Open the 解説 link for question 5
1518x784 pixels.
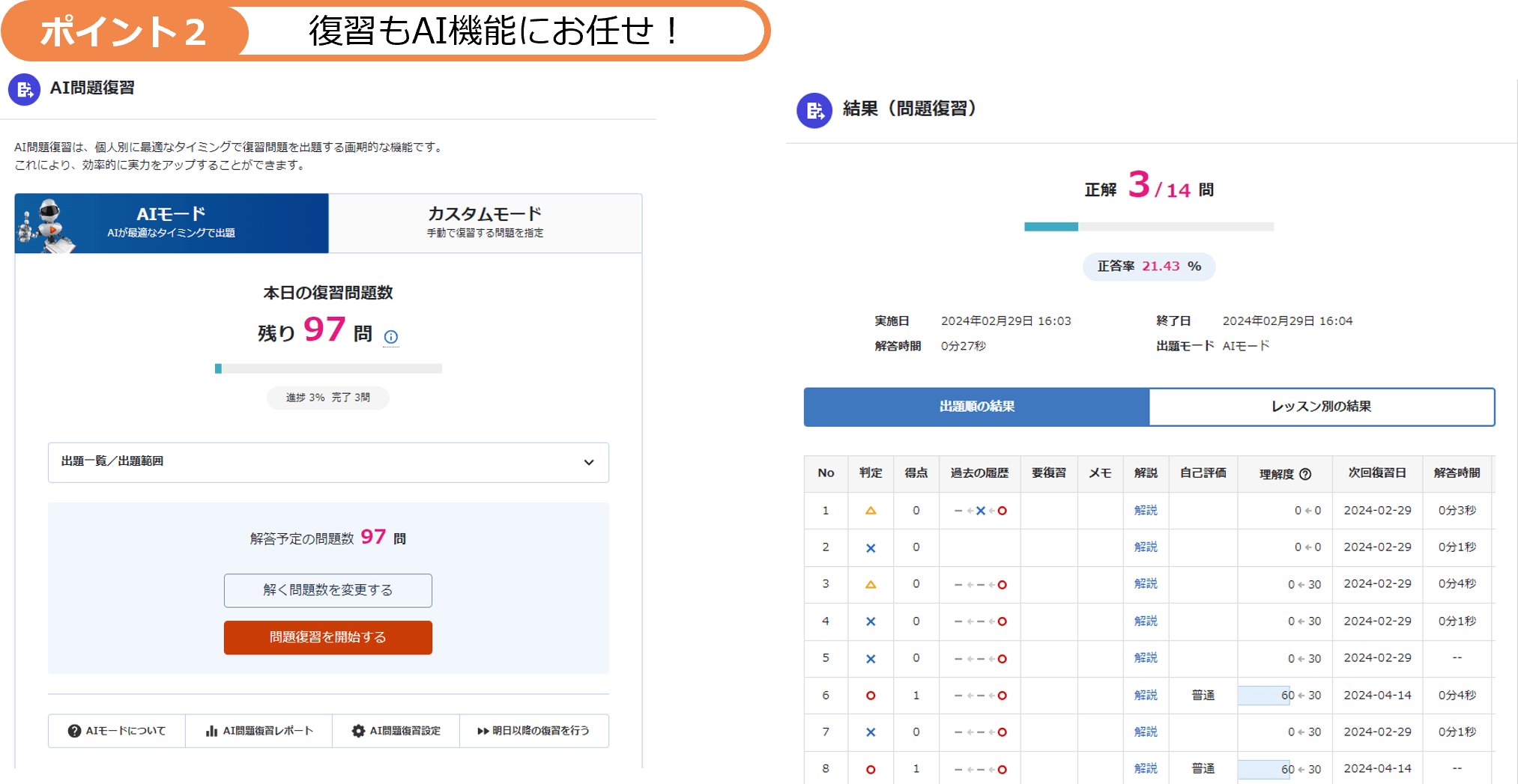click(1146, 658)
